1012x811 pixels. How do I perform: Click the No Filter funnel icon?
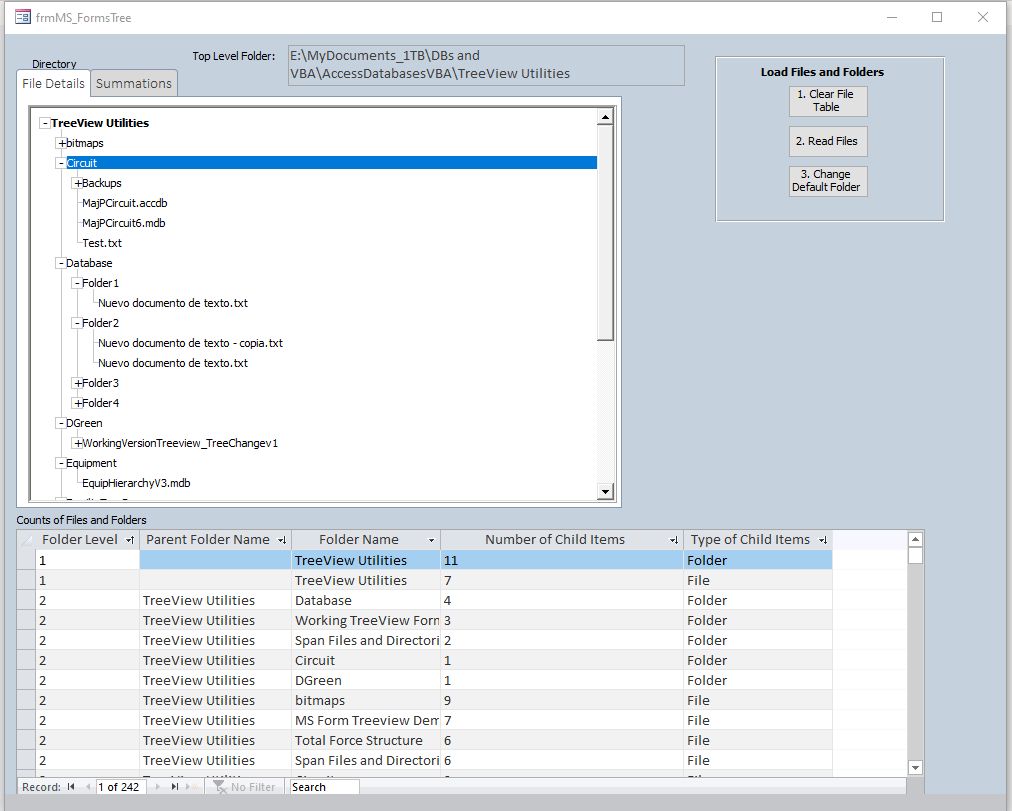pyautogui.click(x=221, y=787)
